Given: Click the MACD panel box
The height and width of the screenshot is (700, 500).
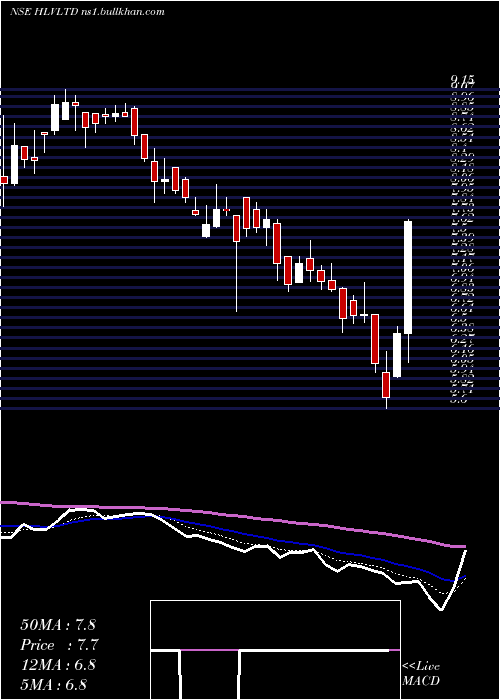Looking at the screenshot, I should pyautogui.click(x=275, y=650).
